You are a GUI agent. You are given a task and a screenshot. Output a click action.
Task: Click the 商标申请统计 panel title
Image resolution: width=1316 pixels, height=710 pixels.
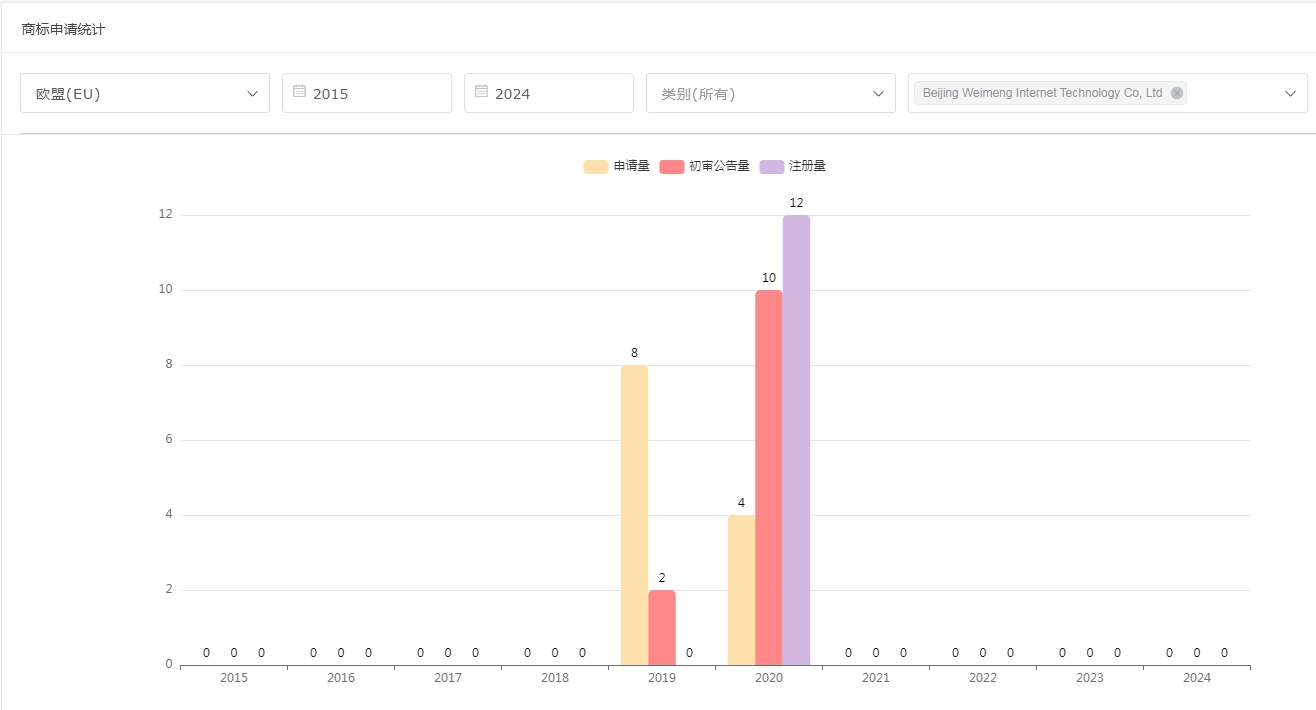(x=64, y=29)
